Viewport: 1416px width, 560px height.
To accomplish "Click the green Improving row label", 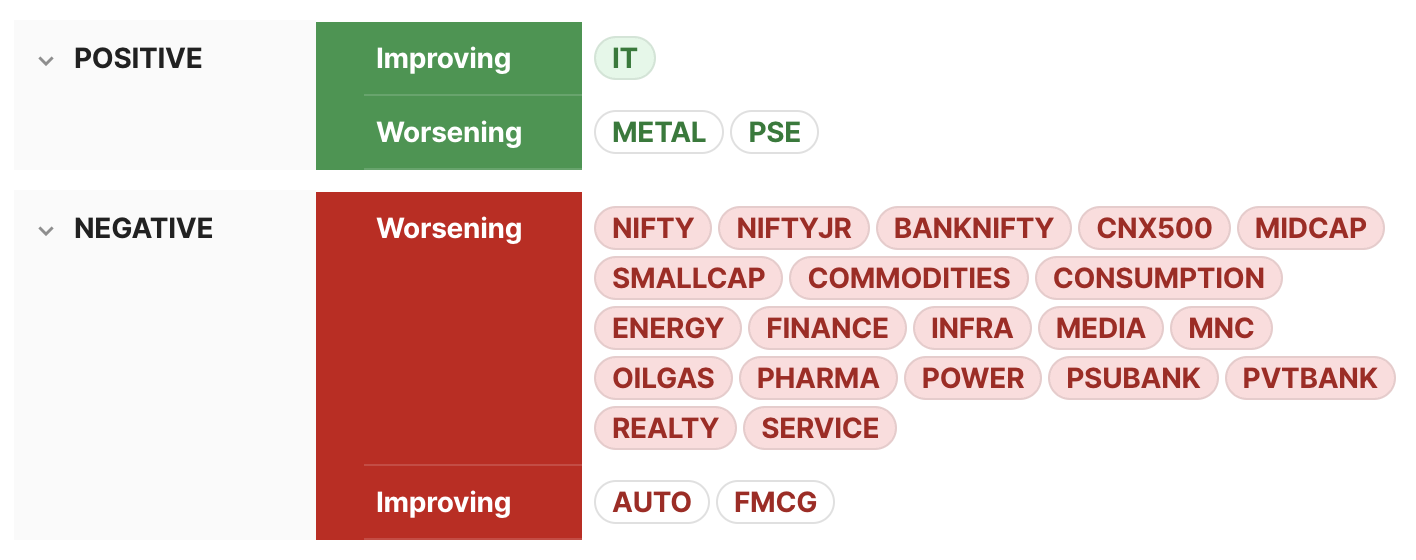I will click(443, 59).
